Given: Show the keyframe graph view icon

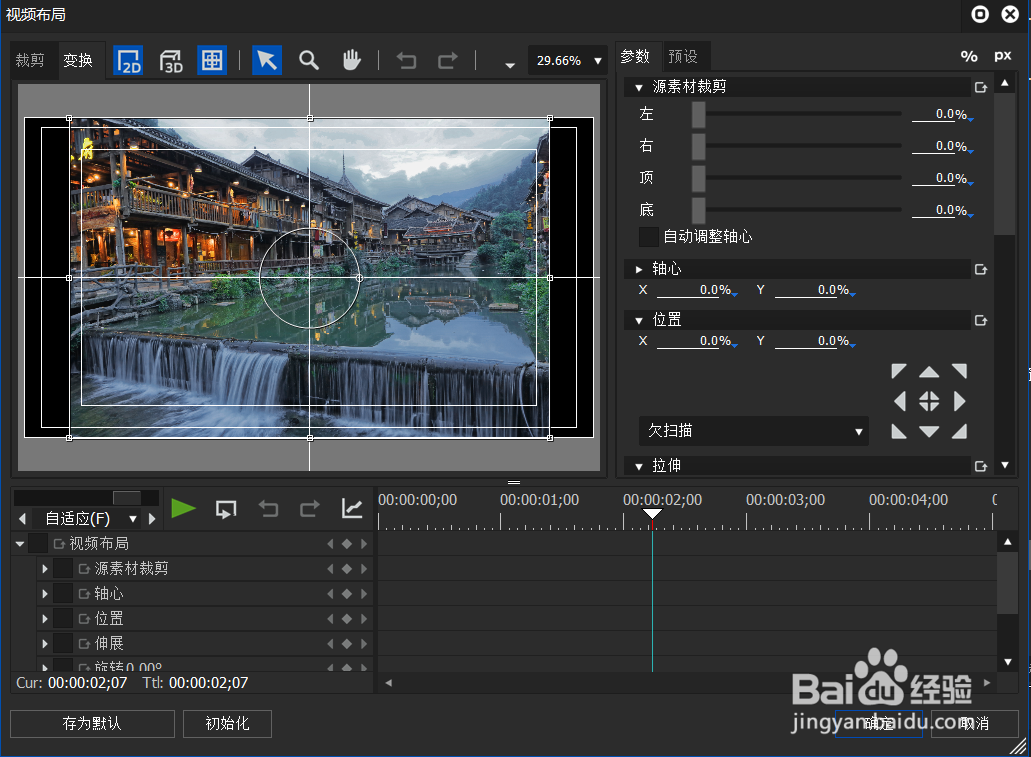Looking at the screenshot, I should click(x=352, y=508).
